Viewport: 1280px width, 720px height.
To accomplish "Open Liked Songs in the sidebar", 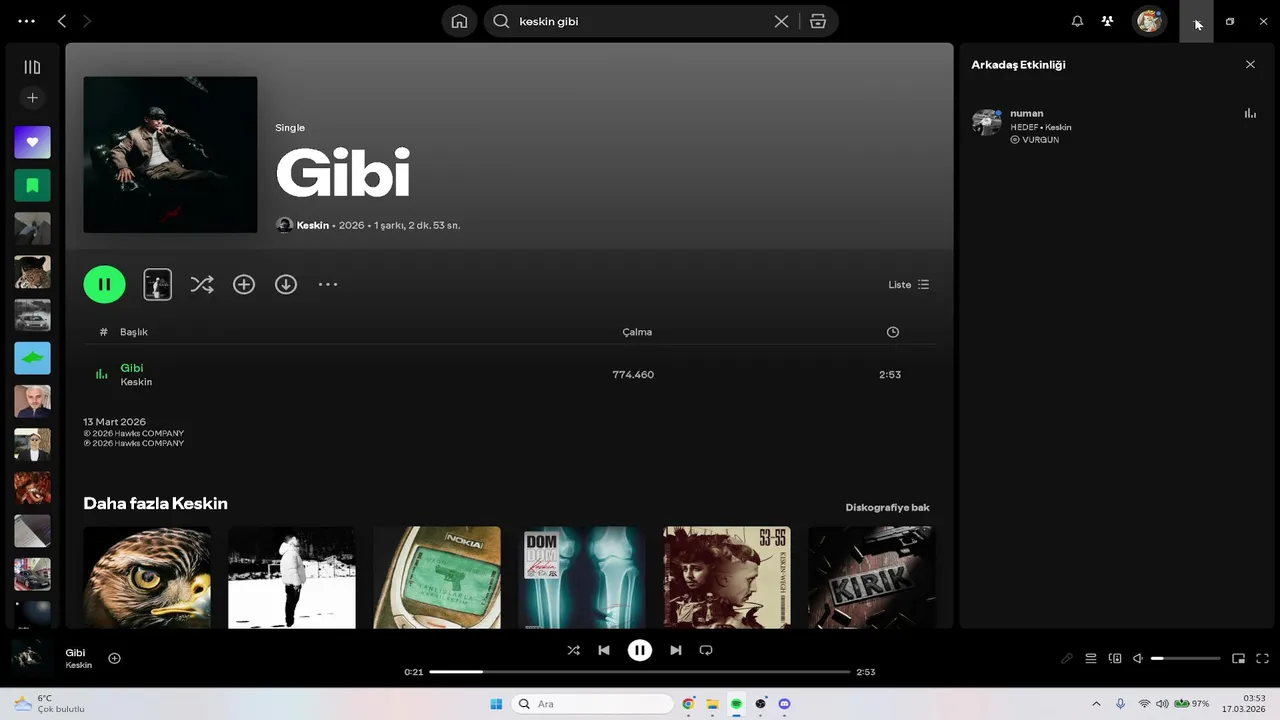I will [x=32, y=142].
